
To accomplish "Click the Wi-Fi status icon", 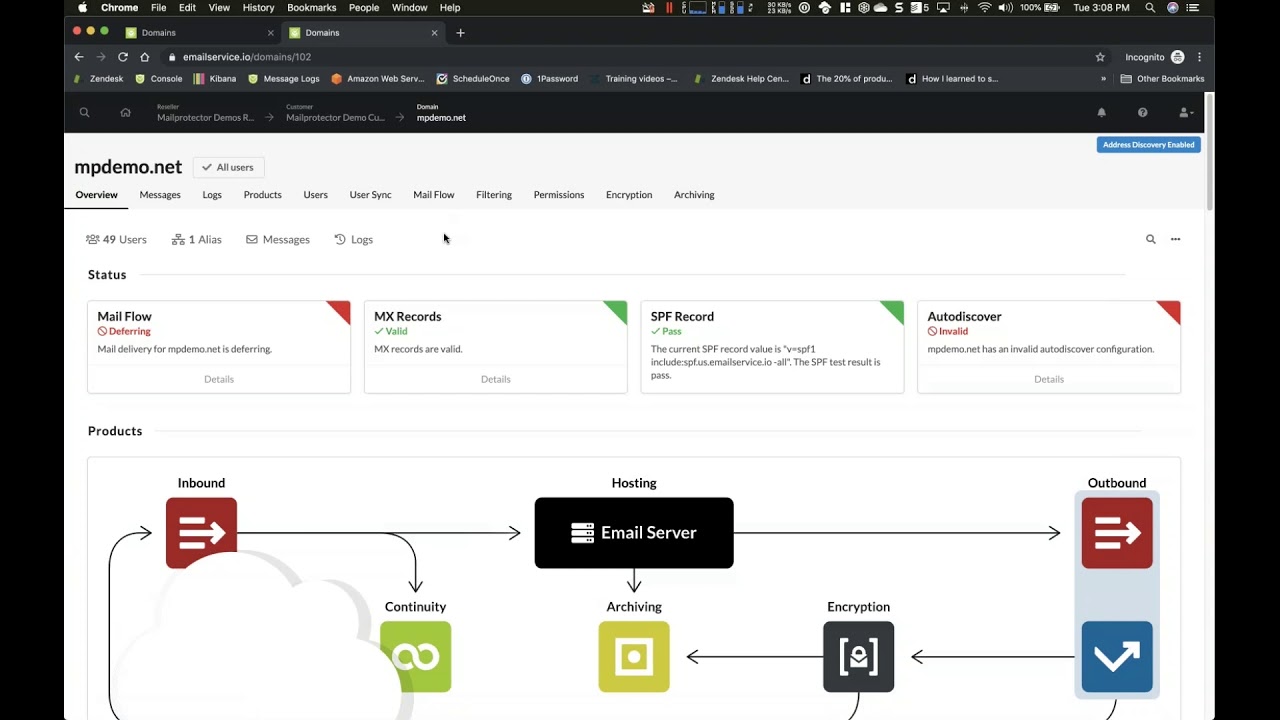I will (x=984, y=8).
